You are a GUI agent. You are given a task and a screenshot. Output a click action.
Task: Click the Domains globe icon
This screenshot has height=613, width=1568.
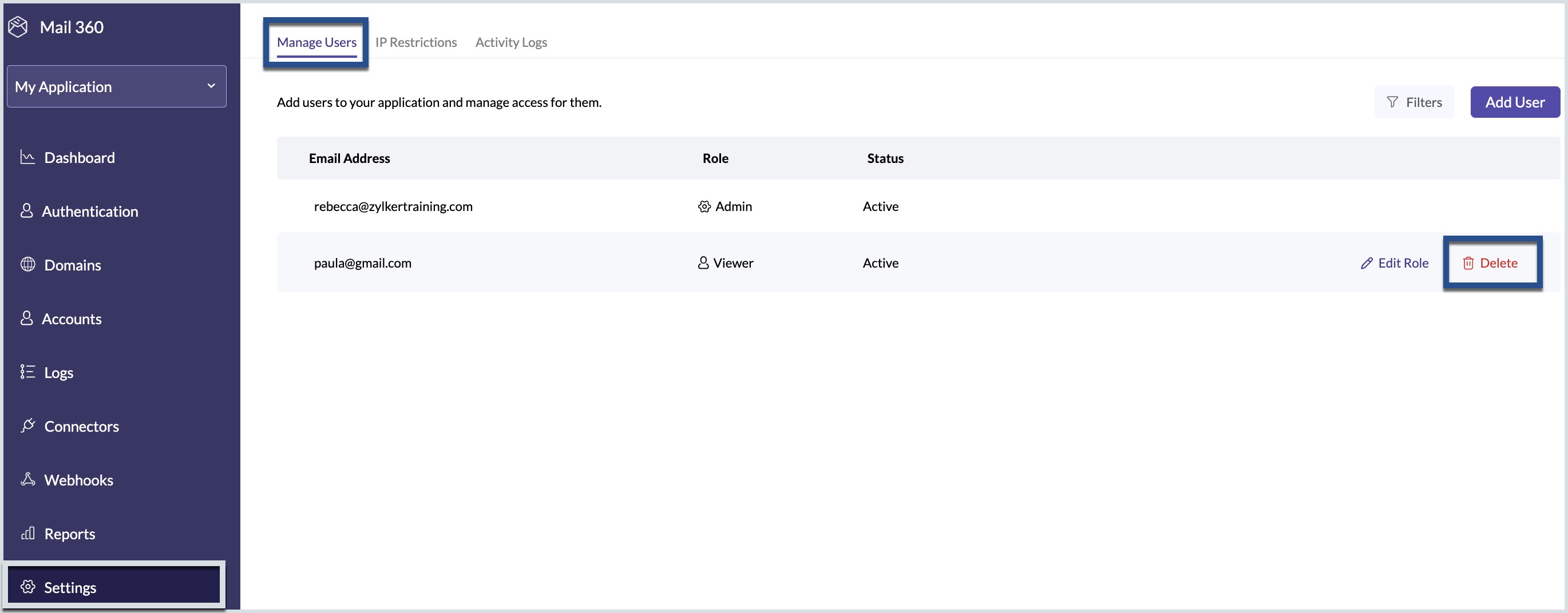click(x=27, y=264)
